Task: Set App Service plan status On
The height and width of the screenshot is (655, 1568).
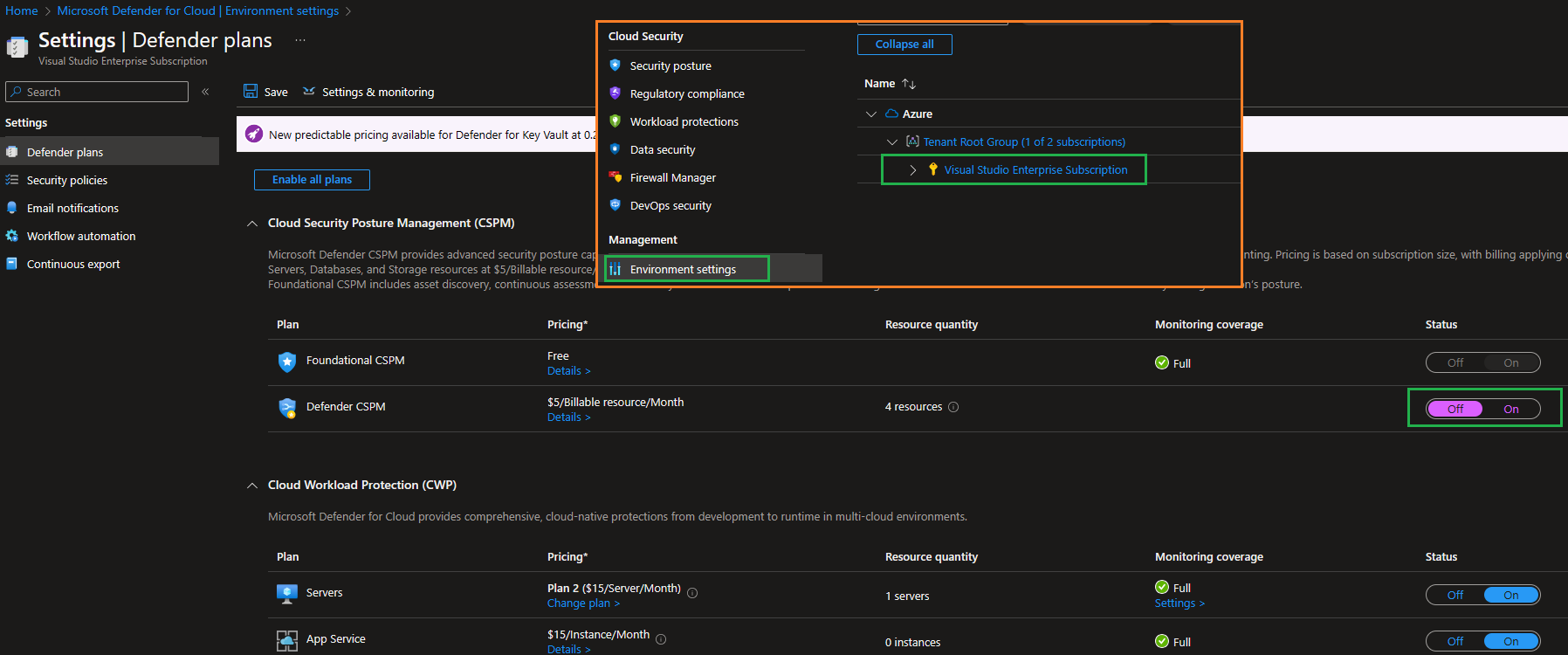Action: 1511,641
